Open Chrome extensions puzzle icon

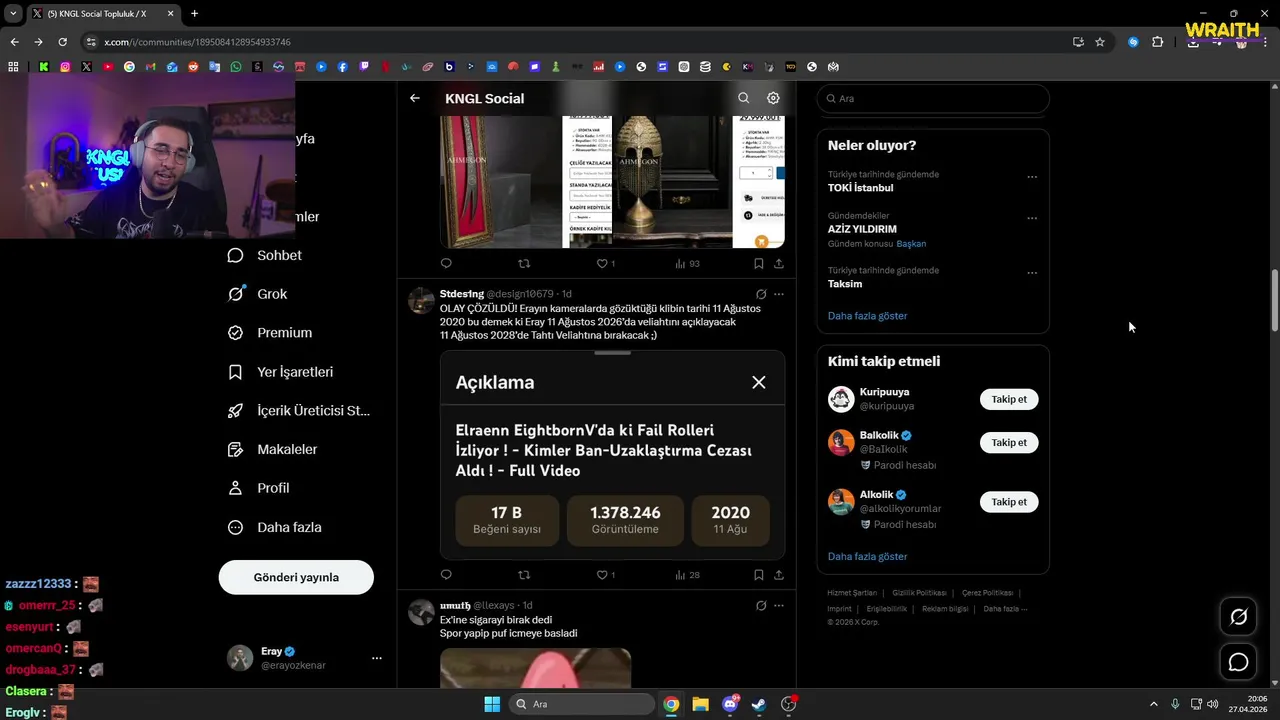pos(1157,42)
